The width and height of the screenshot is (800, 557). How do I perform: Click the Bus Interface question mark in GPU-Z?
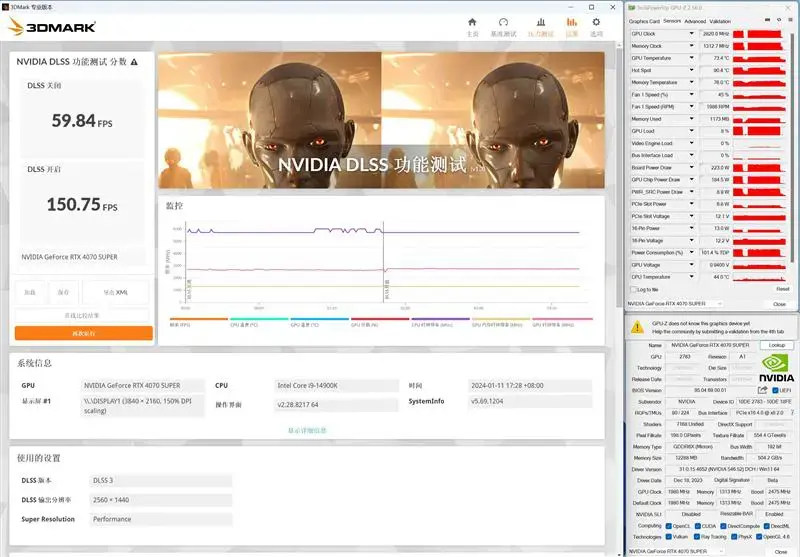point(792,412)
